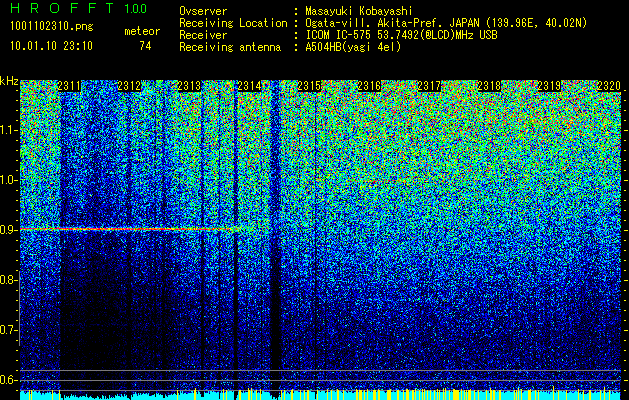Viewport: 629px width, 400px height.
Task: Click the kHz axis unit label
Action: (9, 81)
